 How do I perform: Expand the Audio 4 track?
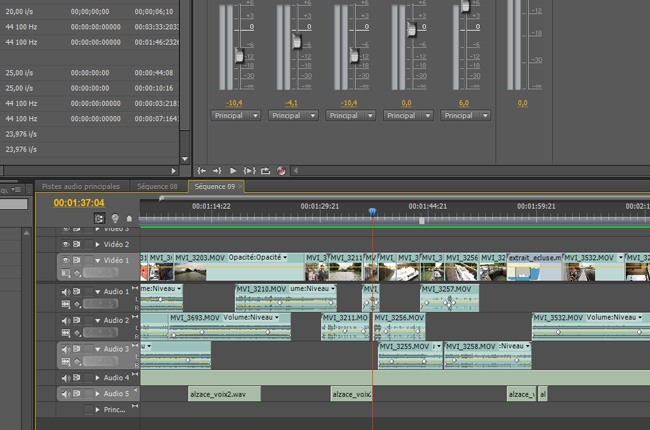click(x=98, y=378)
